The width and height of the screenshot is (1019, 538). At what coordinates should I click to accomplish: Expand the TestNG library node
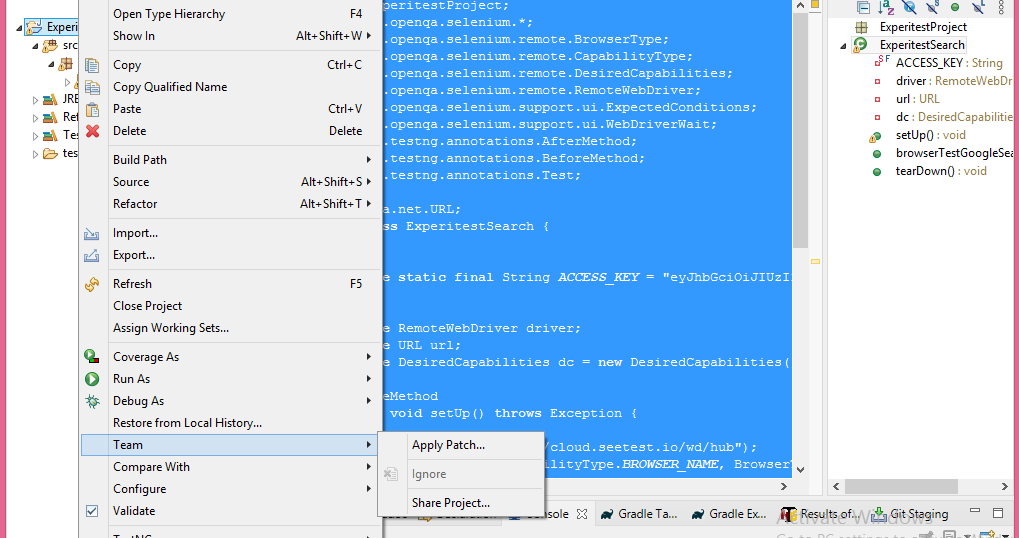tap(36, 136)
